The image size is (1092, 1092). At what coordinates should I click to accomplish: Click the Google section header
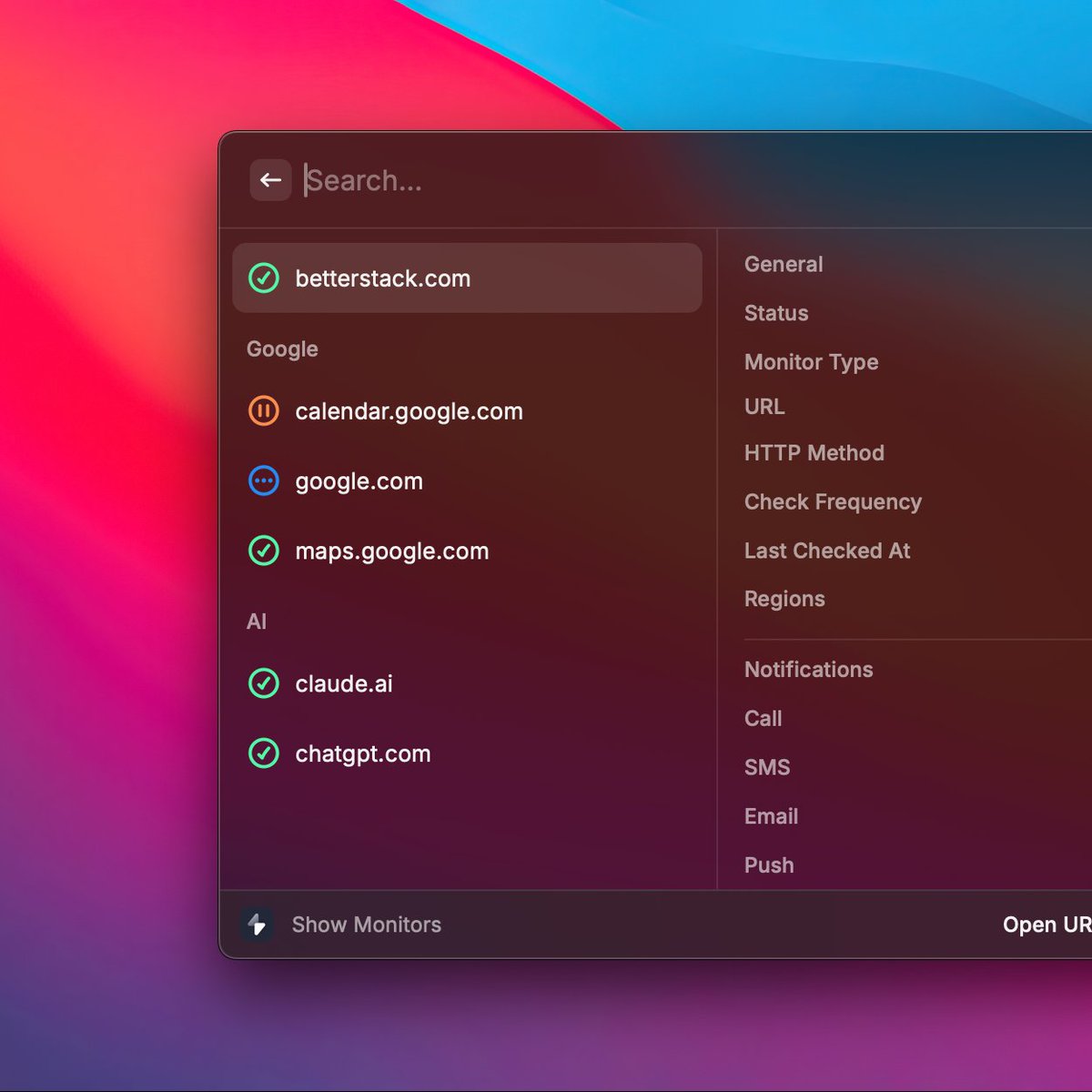(282, 349)
